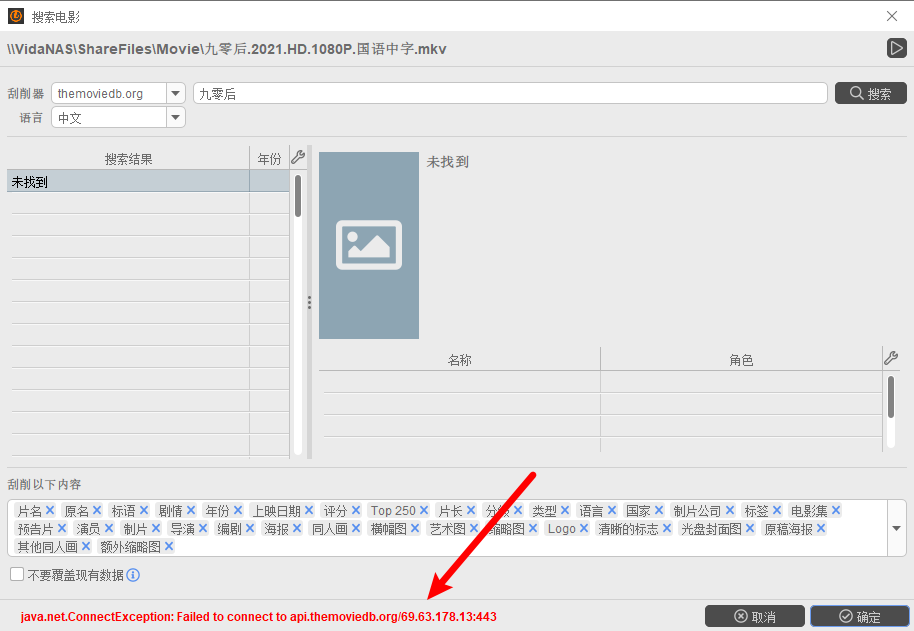The width and height of the screenshot is (914, 631).
Task: Expand the scrape content tag list dropdown
Action: pos(896,528)
